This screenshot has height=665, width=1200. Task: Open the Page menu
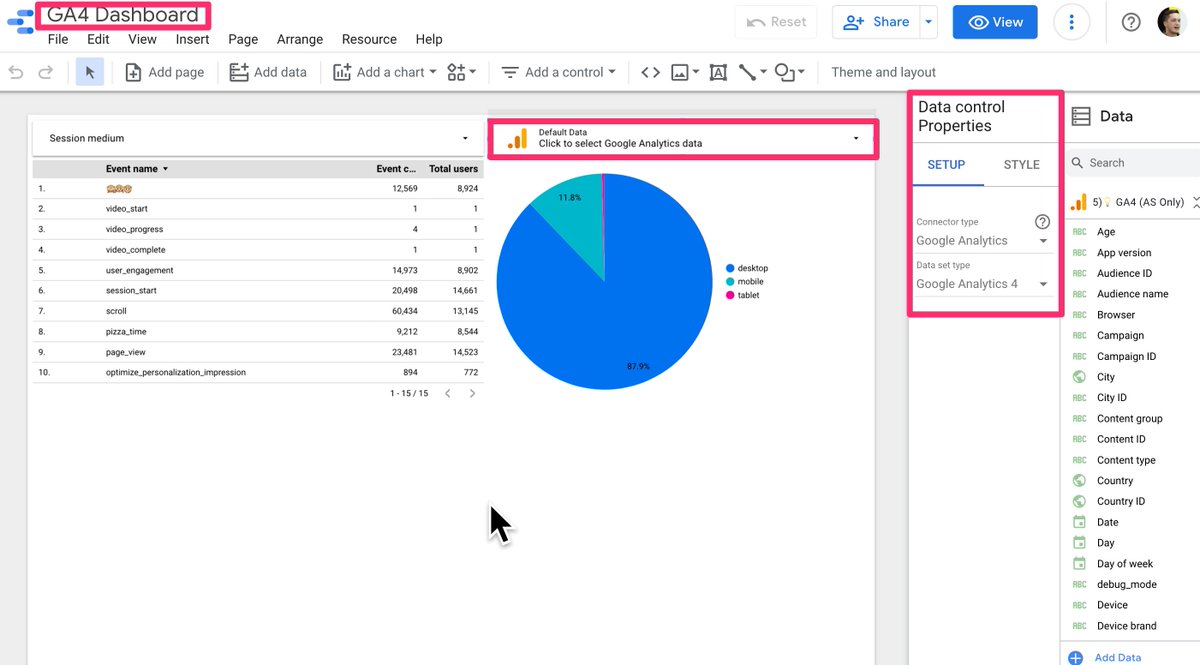click(x=243, y=39)
